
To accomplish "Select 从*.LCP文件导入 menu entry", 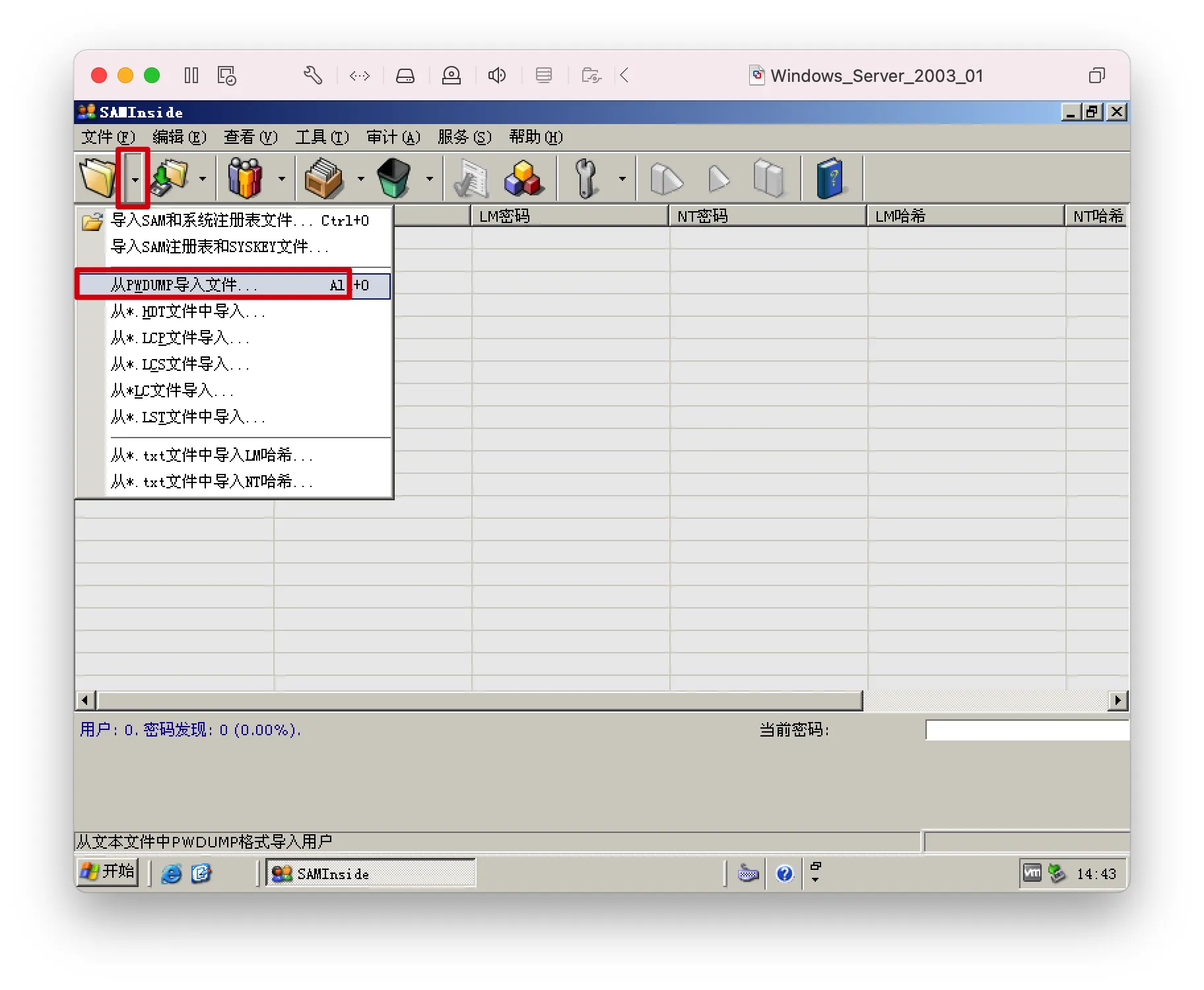I will click(234, 338).
